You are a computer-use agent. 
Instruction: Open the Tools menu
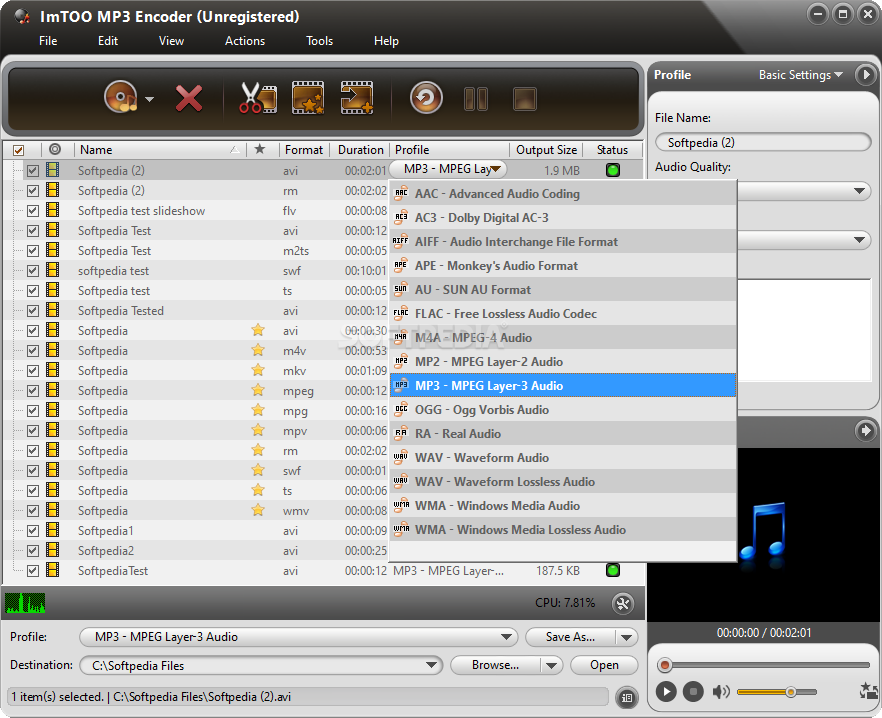point(319,41)
